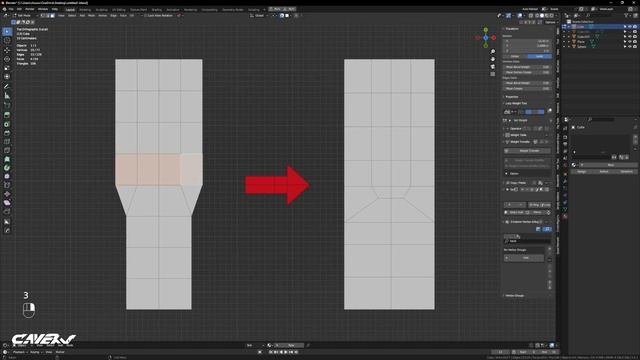Select the Inset Faces tool
640x360 pixels.
pos(7,124)
